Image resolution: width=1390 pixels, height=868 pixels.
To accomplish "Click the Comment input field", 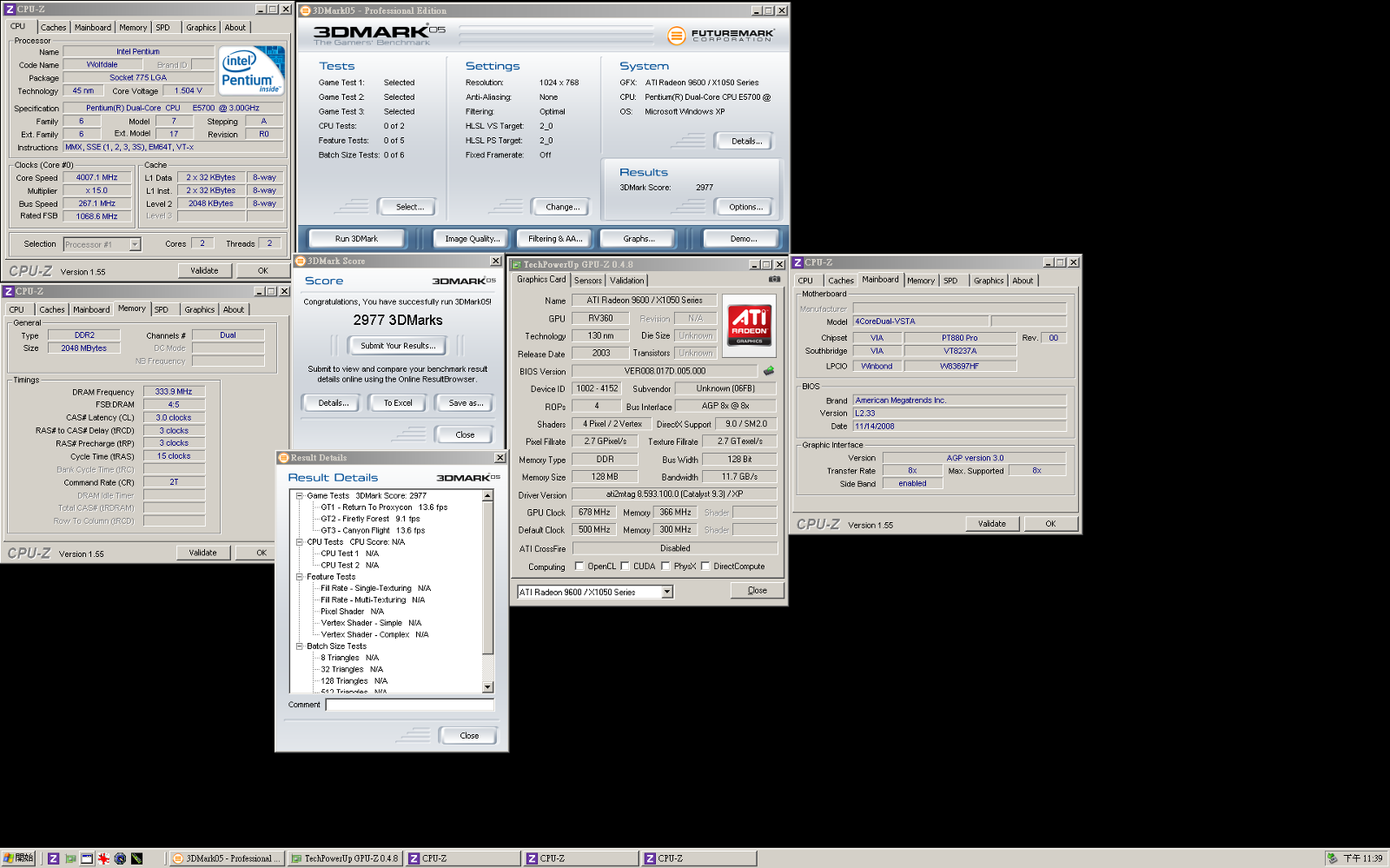I will point(410,705).
